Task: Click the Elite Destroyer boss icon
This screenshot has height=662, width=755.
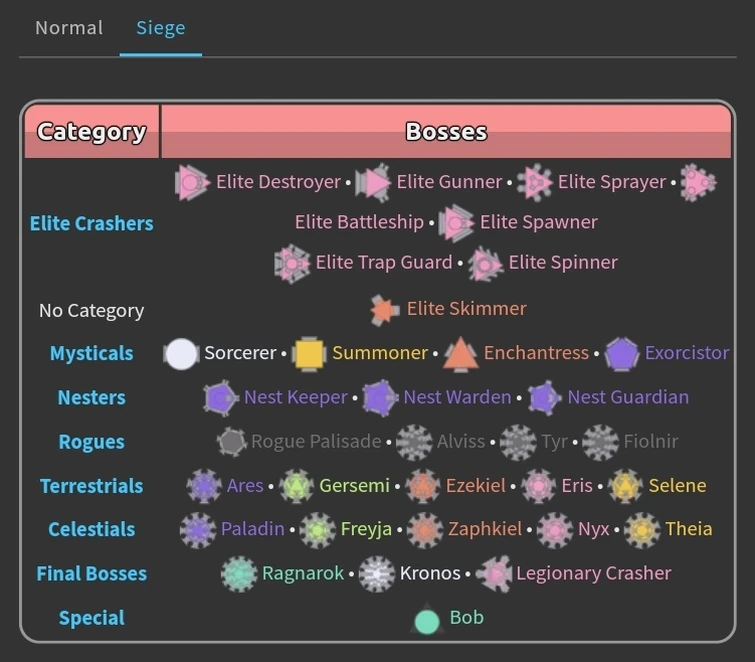Action: [x=191, y=183]
